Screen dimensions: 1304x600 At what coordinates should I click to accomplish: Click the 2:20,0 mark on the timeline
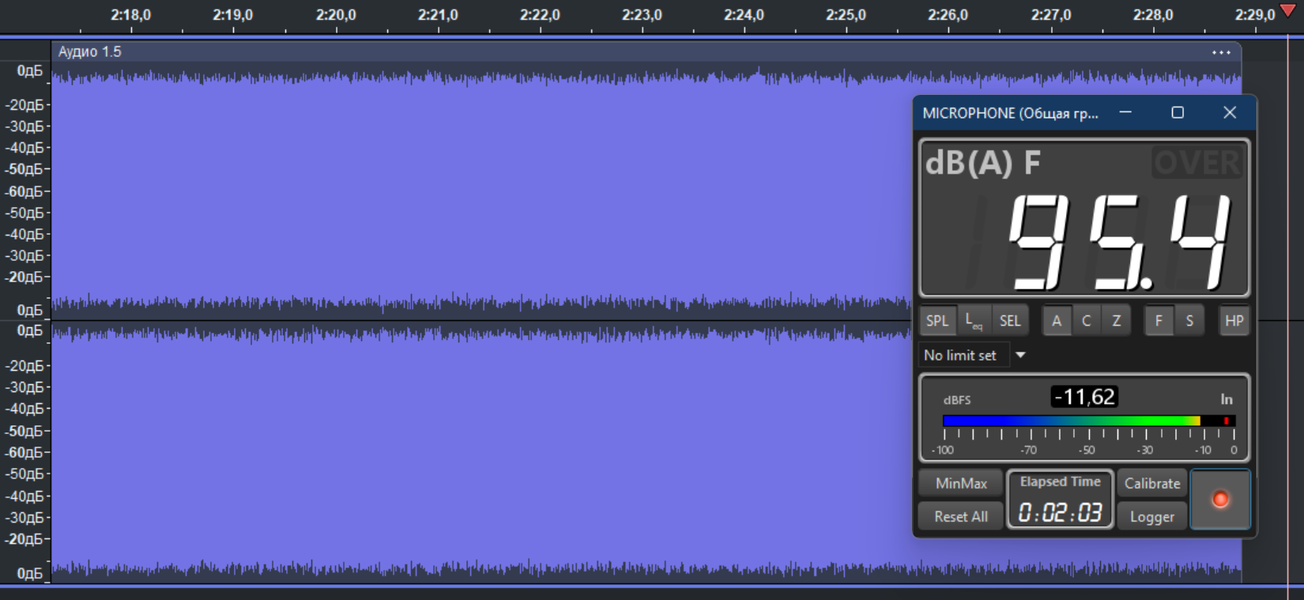click(336, 15)
